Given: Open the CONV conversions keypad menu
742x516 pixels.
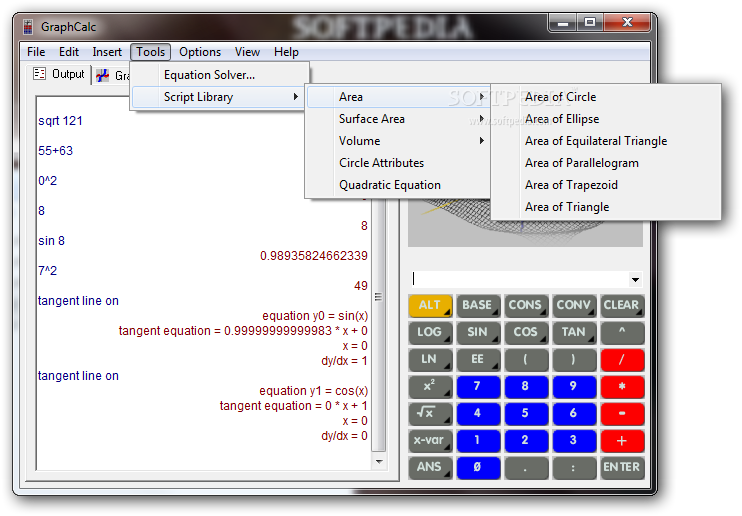Looking at the screenshot, I should click(x=574, y=305).
